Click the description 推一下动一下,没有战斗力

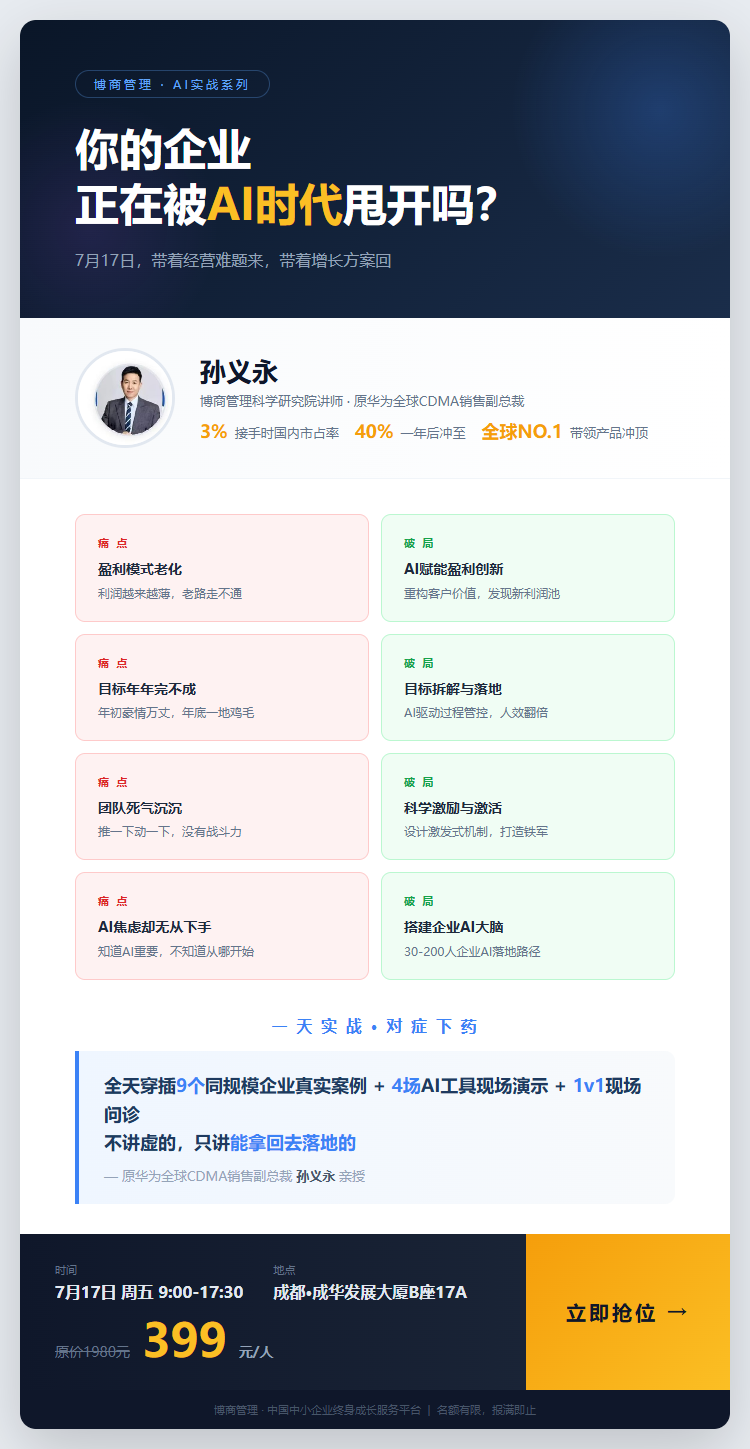pos(170,832)
